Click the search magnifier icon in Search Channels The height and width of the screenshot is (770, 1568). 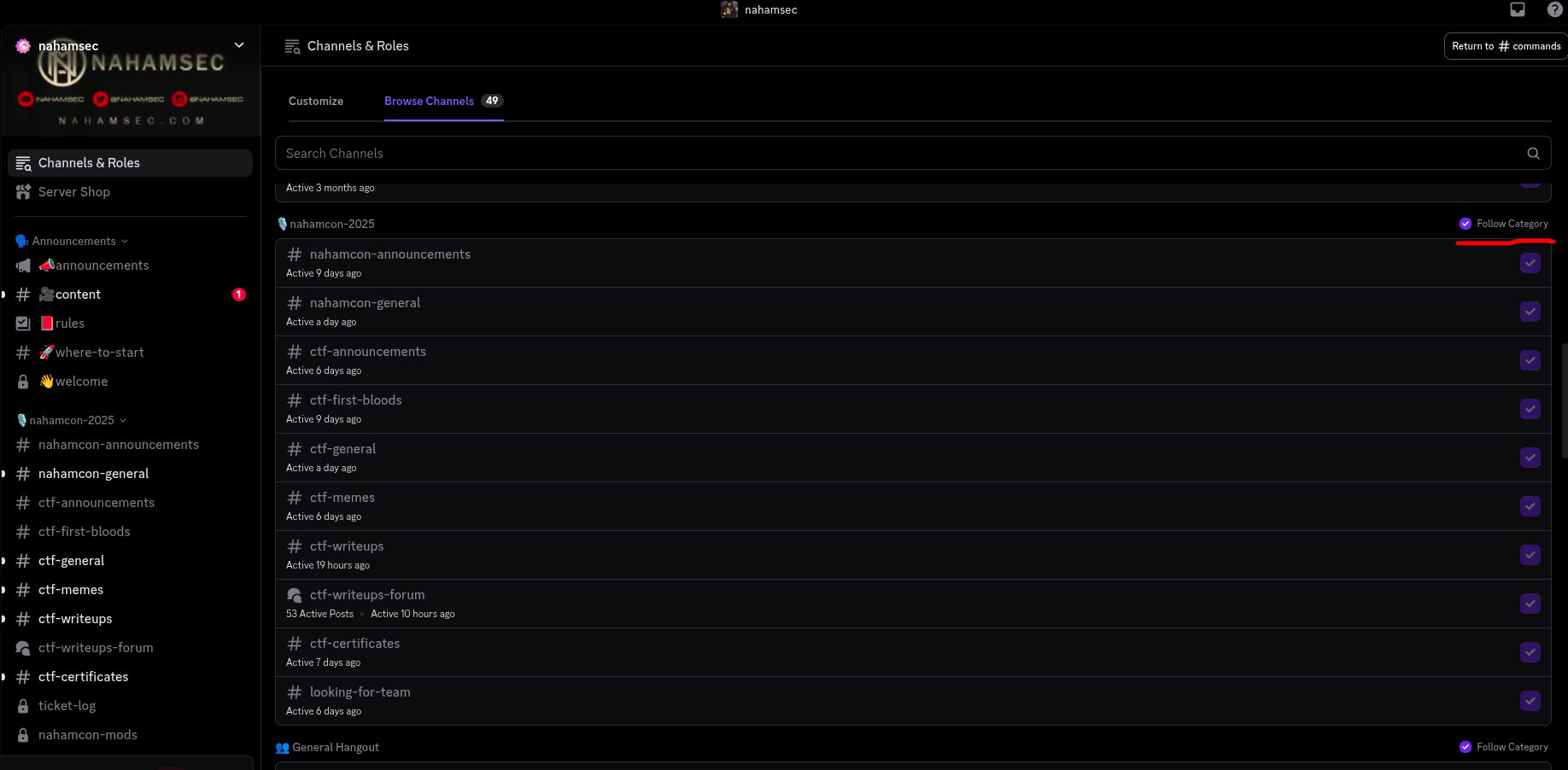click(1533, 154)
